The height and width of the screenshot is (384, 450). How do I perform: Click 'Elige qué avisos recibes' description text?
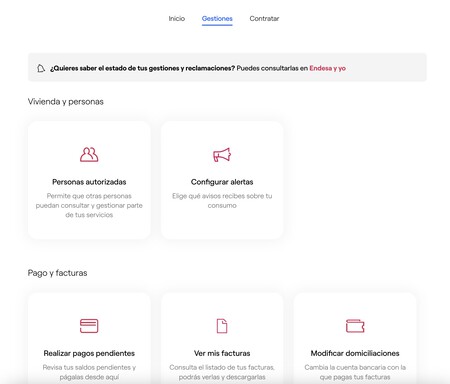point(222,201)
